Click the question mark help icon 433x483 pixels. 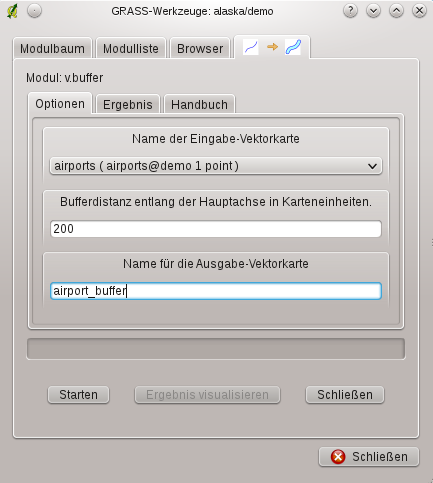coord(350,11)
